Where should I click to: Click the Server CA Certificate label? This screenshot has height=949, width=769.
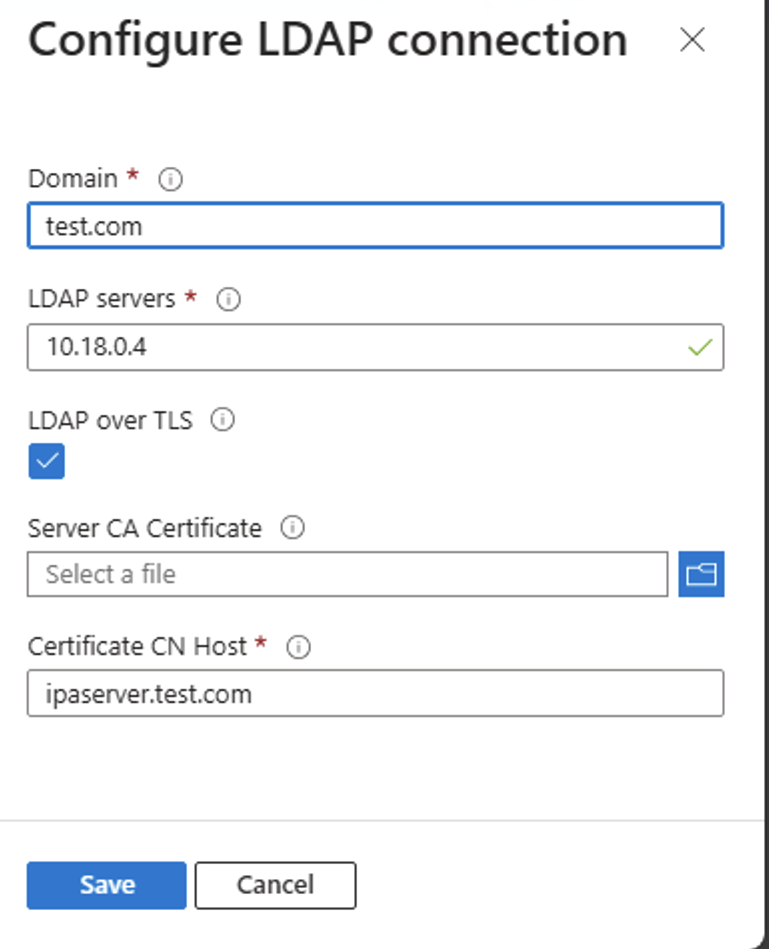tap(145, 528)
